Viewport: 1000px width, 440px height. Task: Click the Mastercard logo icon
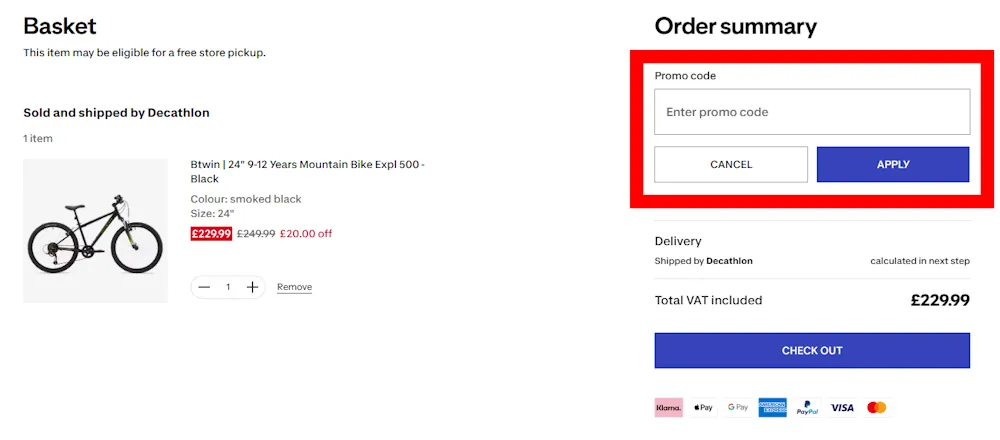click(x=877, y=408)
